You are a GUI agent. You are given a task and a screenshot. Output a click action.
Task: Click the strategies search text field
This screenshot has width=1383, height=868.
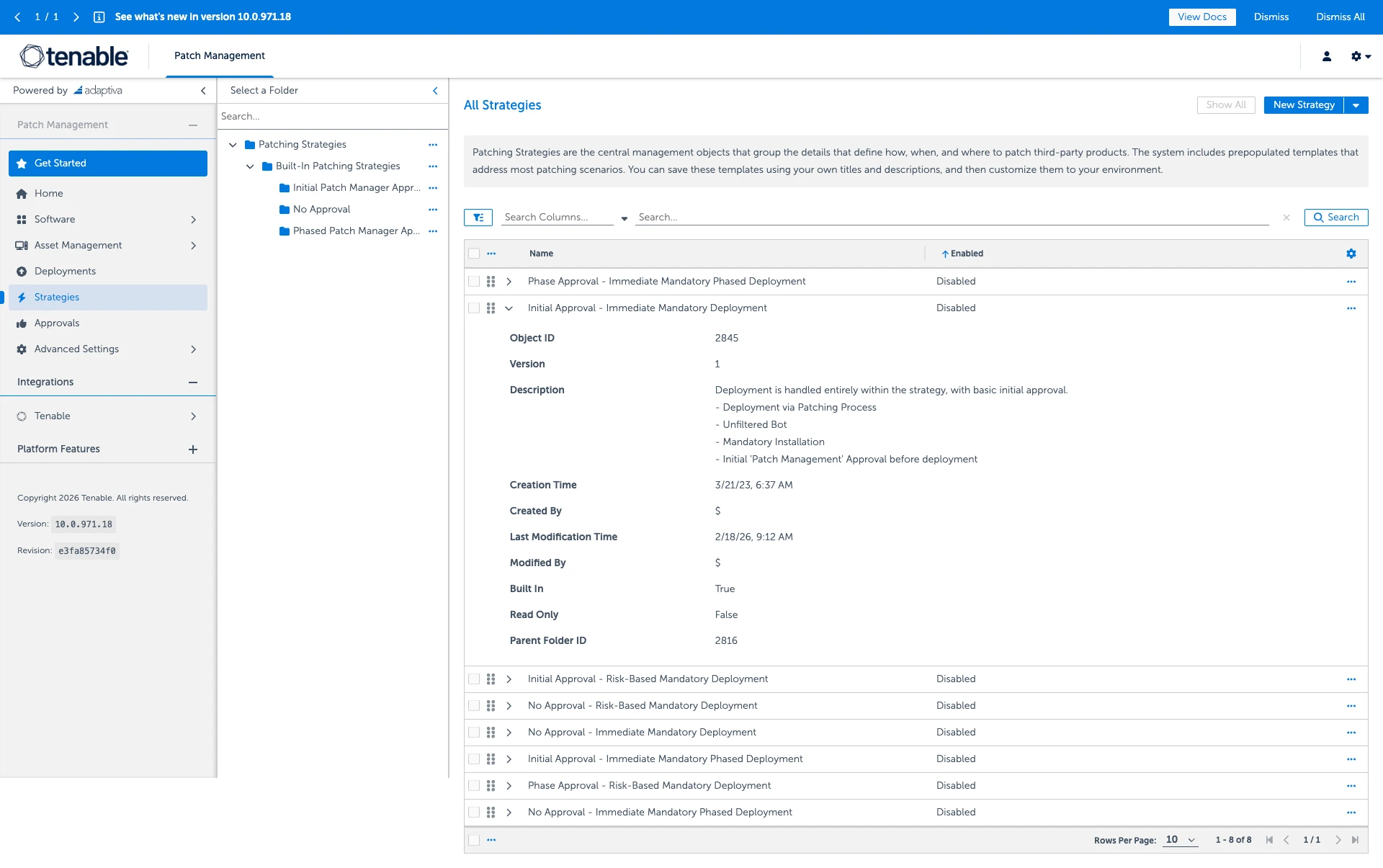coord(952,217)
